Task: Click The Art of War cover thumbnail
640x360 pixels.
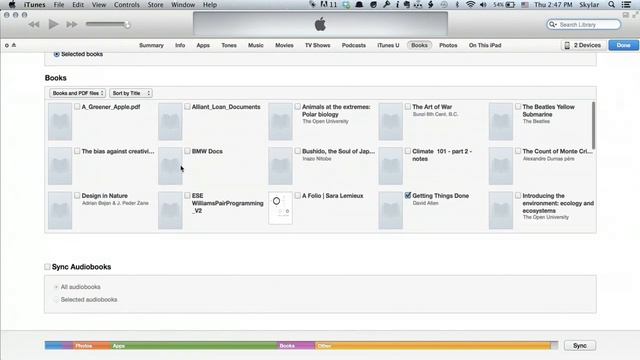Action: 391,122
